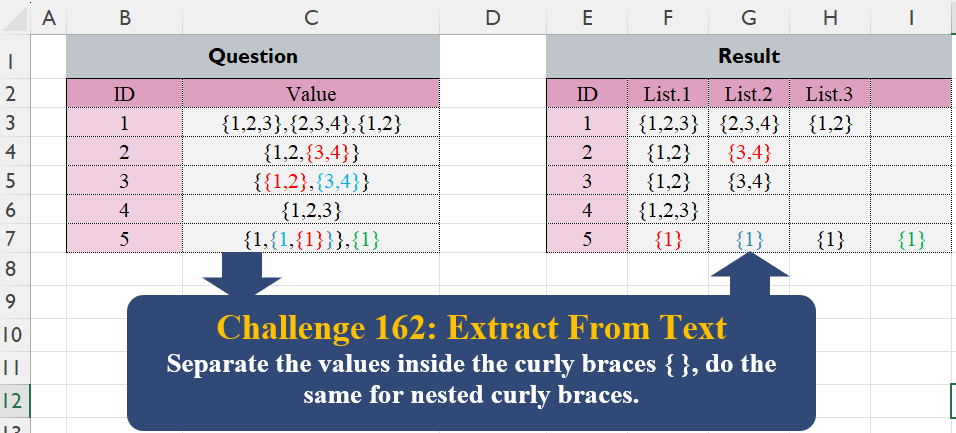Image resolution: width=956 pixels, height=433 pixels.
Task: Click the {{1,2},{3,4}} value cell
Action: click(x=311, y=182)
